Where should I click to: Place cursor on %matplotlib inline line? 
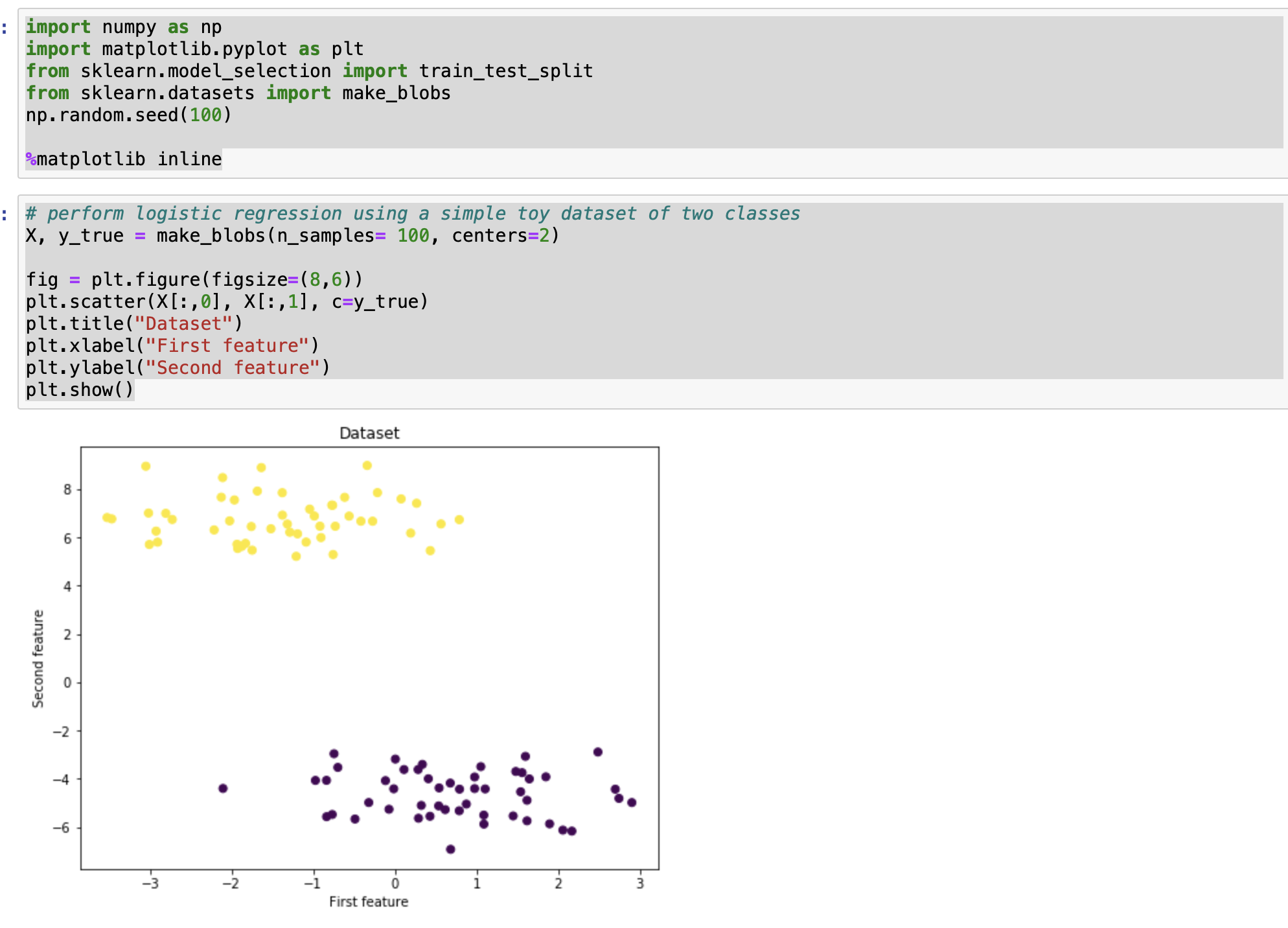(123, 159)
